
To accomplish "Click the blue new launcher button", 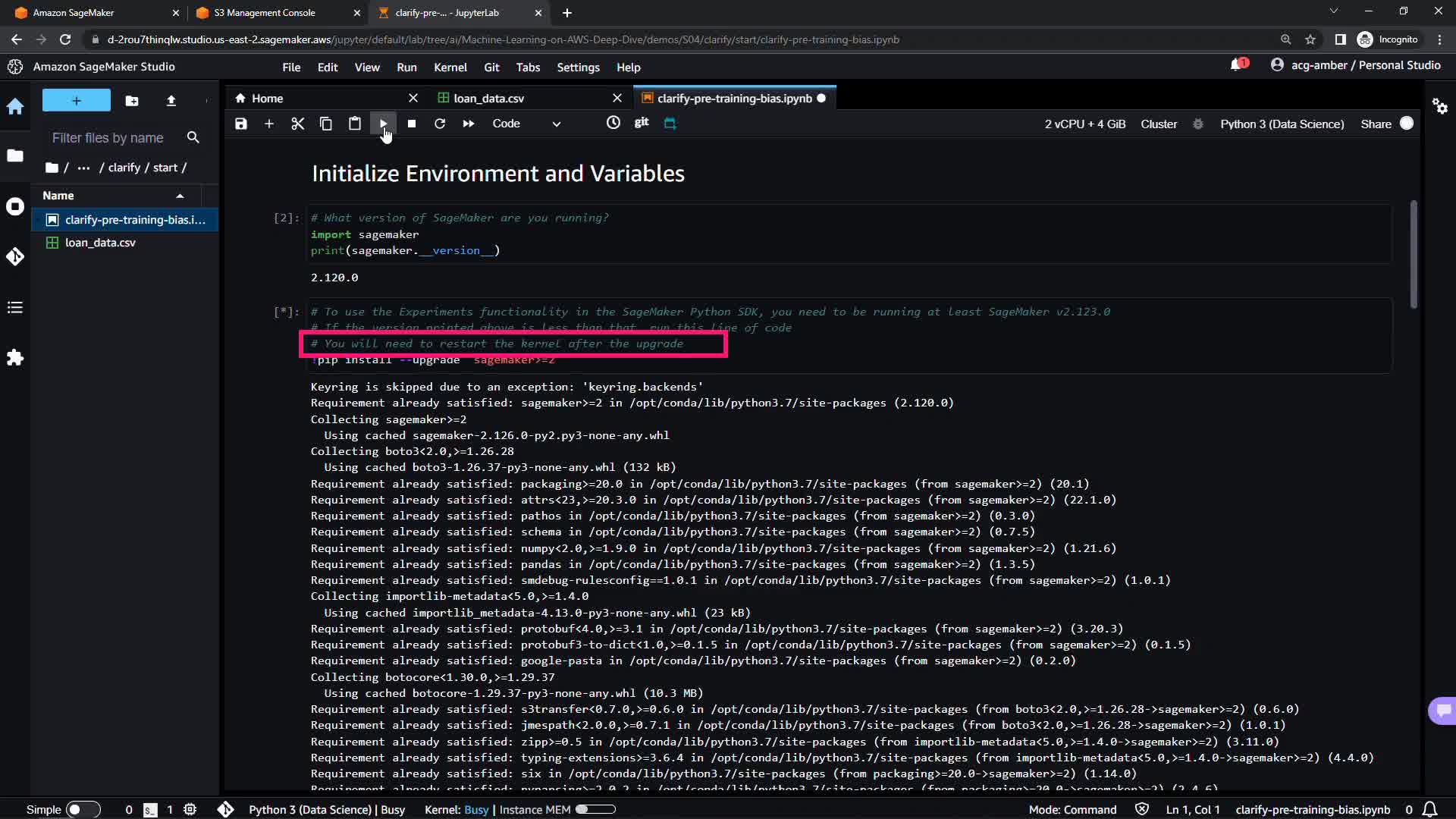I will (76, 100).
